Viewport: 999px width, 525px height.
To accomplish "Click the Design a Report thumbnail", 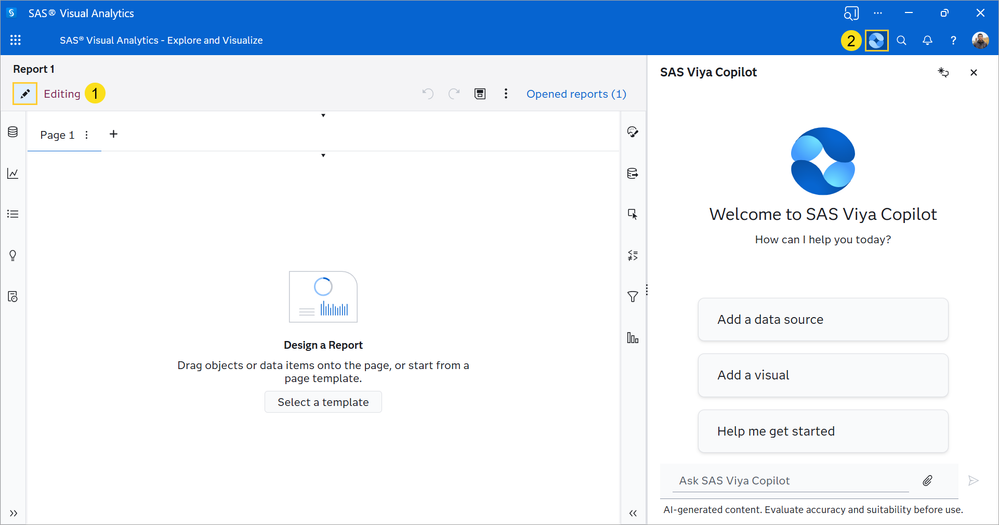I will click(x=323, y=297).
